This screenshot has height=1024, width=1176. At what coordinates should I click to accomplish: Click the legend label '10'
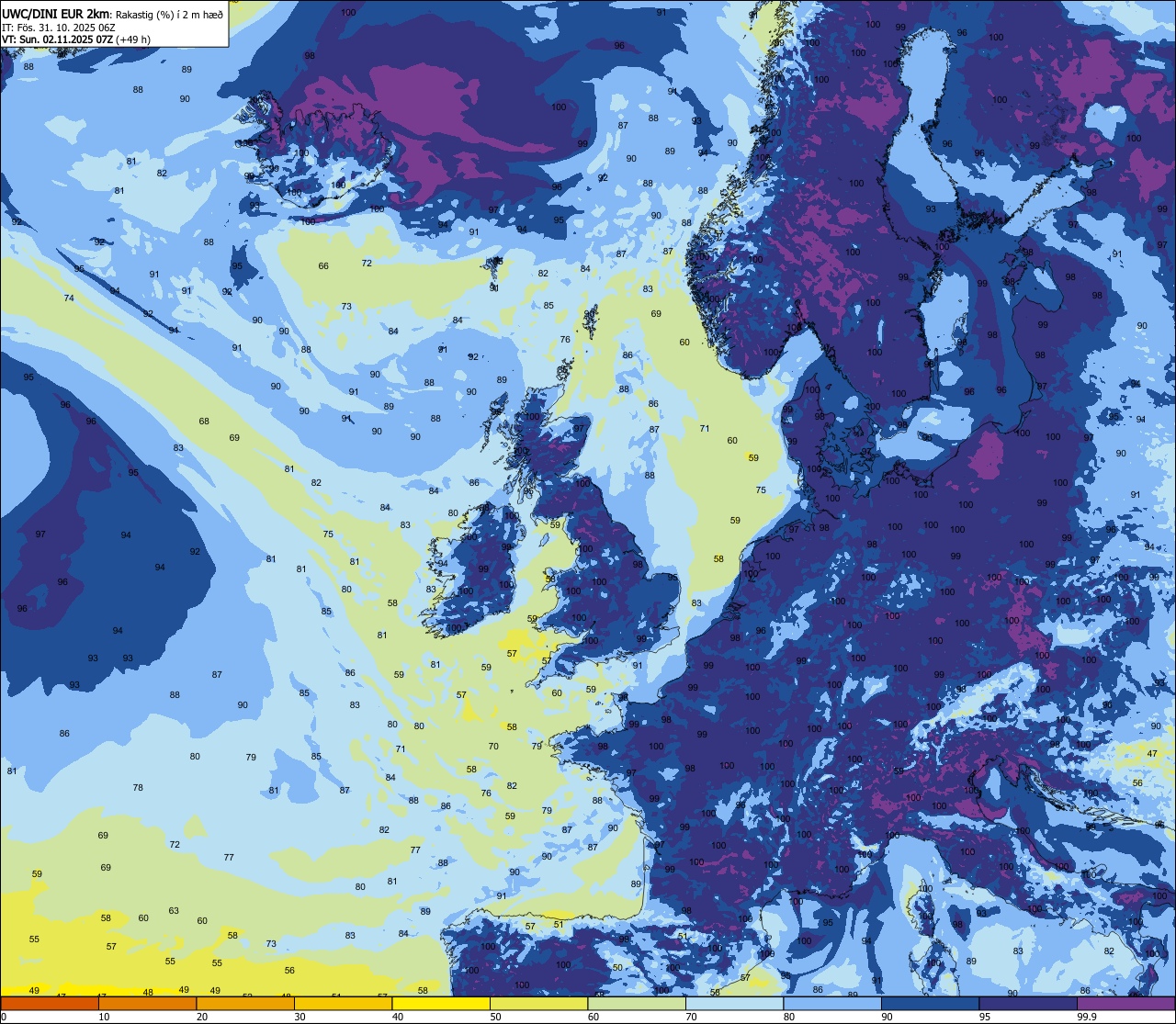[x=104, y=1017]
